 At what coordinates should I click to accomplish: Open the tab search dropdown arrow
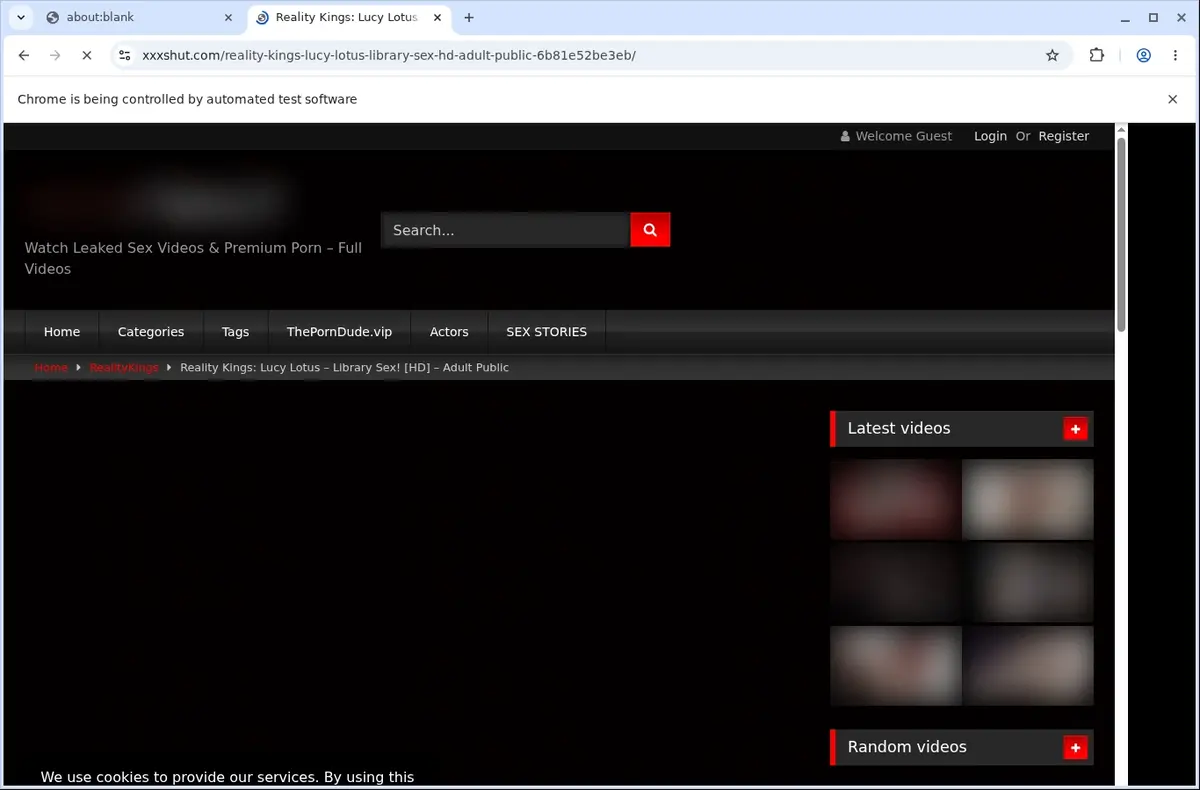coord(21,17)
